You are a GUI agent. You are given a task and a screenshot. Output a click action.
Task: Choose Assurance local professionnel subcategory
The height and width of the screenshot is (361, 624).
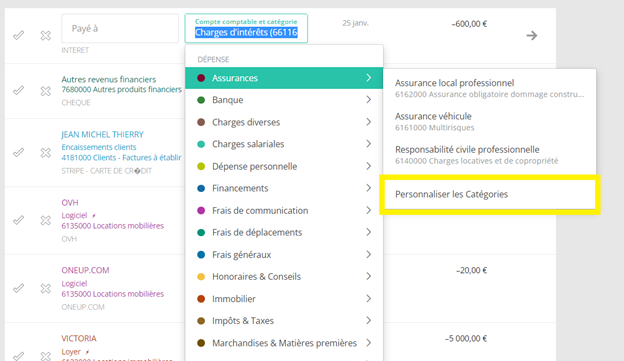(x=490, y=88)
